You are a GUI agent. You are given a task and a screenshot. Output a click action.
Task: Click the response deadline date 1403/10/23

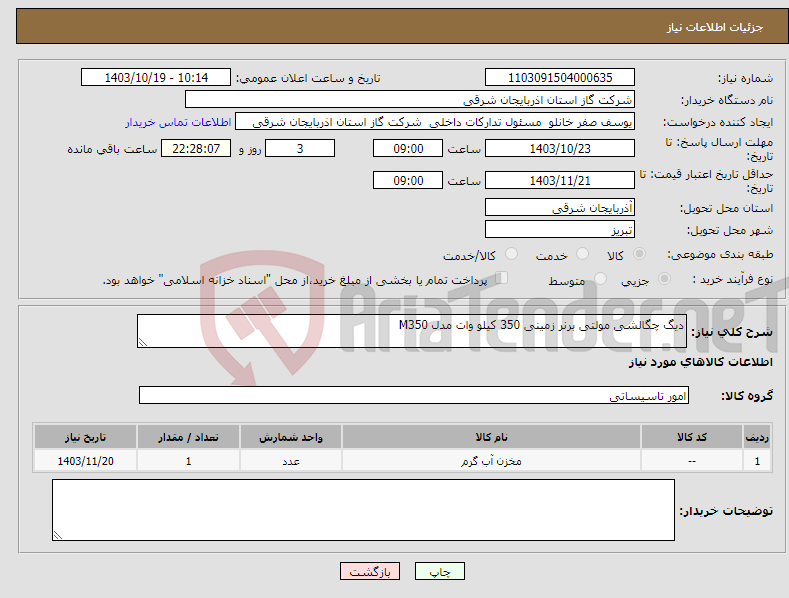coord(560,148)
